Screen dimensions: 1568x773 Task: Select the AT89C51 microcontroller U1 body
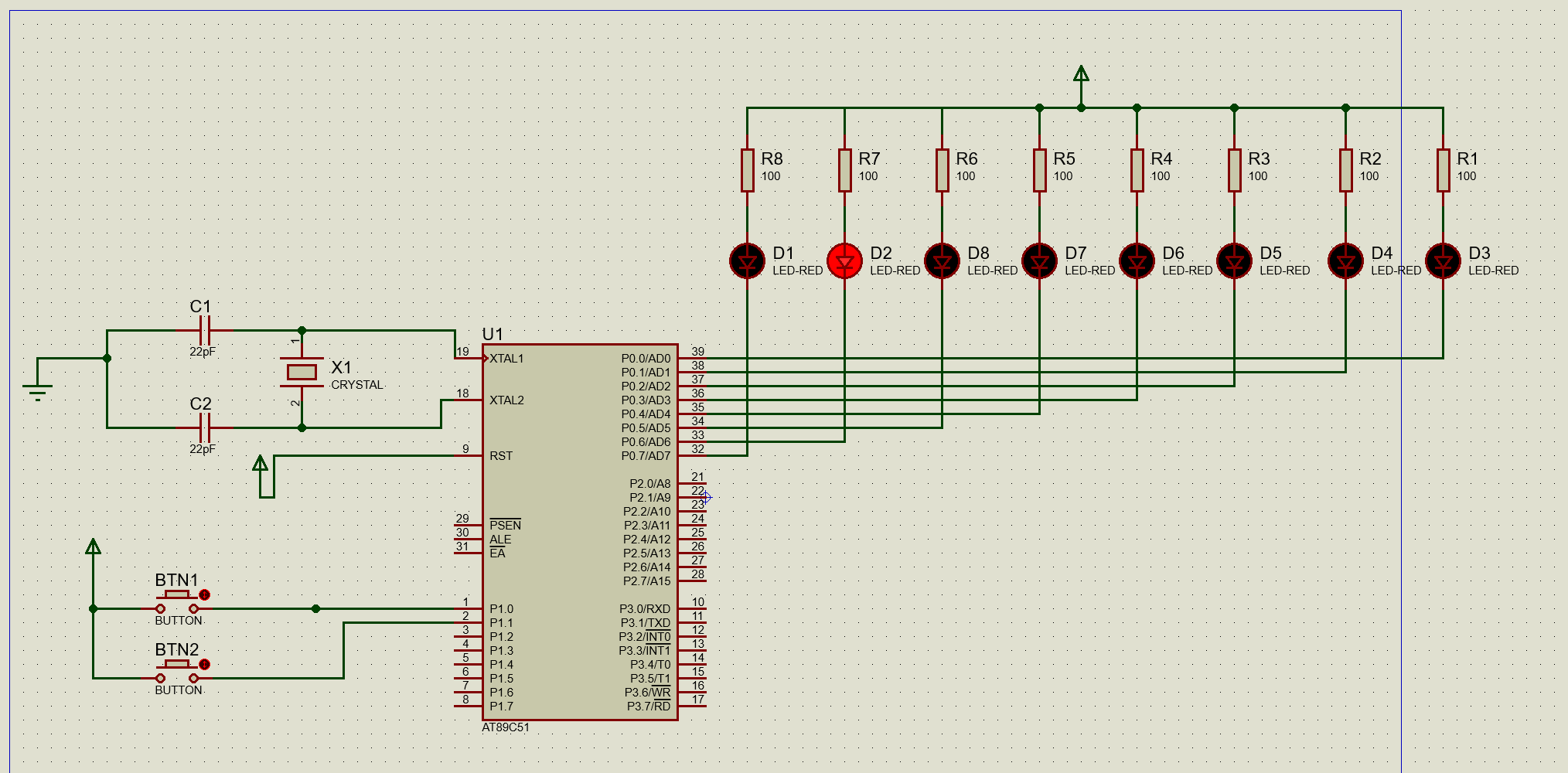point(580,532)
